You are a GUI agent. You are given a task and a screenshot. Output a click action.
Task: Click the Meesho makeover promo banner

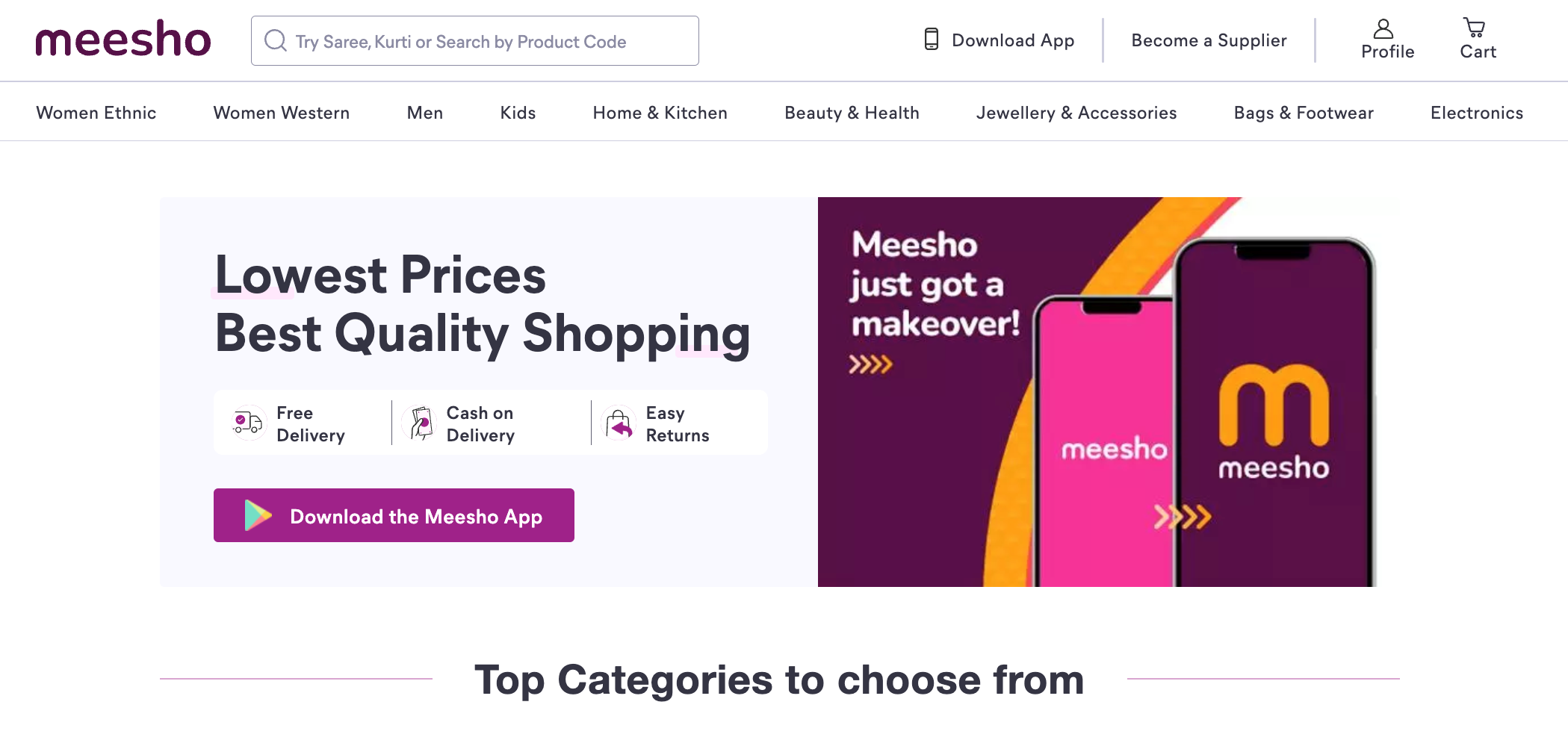(x=1097, y=392)
